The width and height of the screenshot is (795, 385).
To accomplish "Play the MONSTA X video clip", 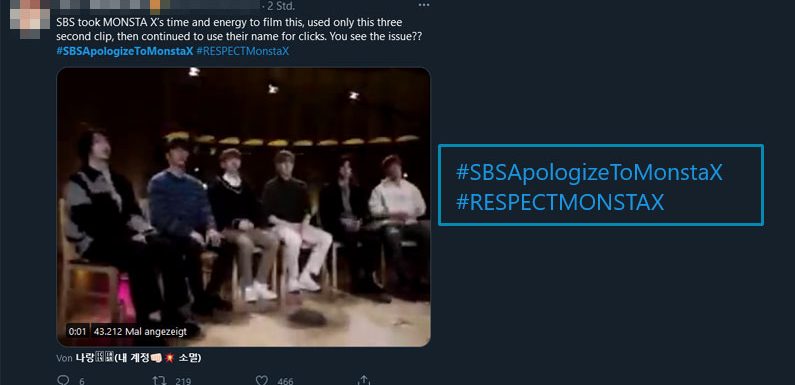I will pyautogui.click(x=243, y=207).
